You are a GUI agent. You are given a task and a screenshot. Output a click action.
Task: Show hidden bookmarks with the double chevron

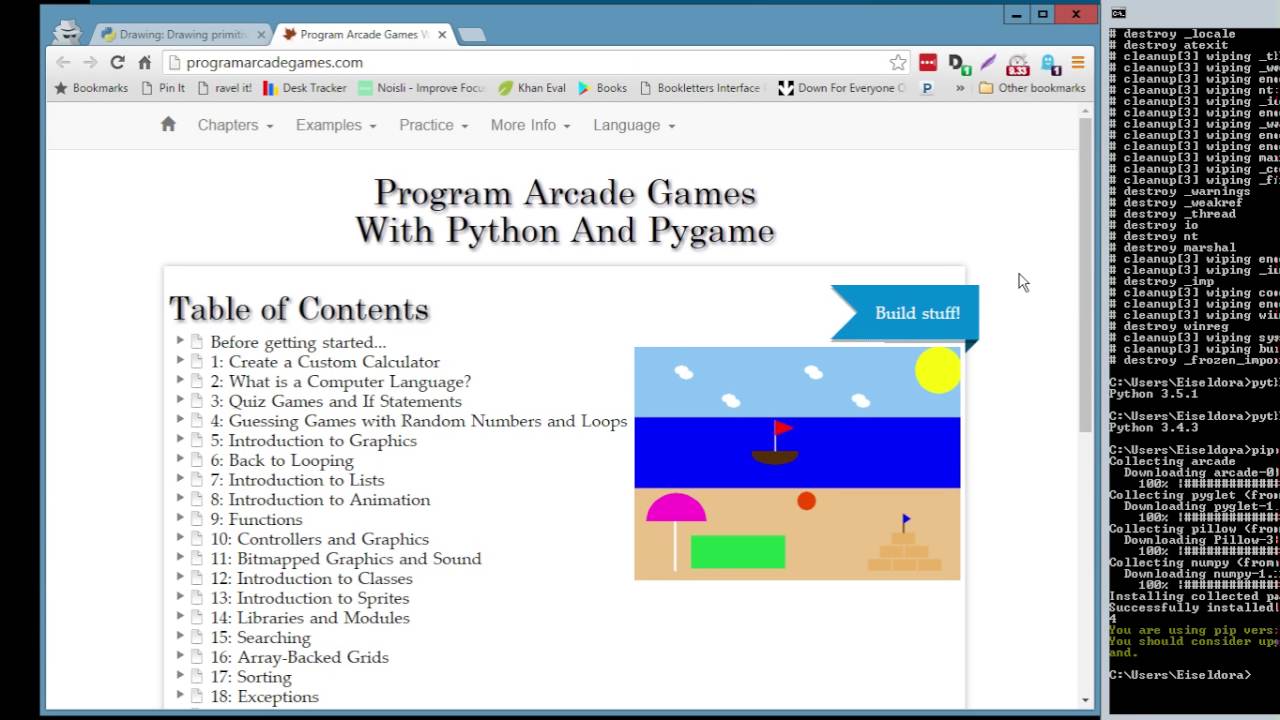[960, 88]
